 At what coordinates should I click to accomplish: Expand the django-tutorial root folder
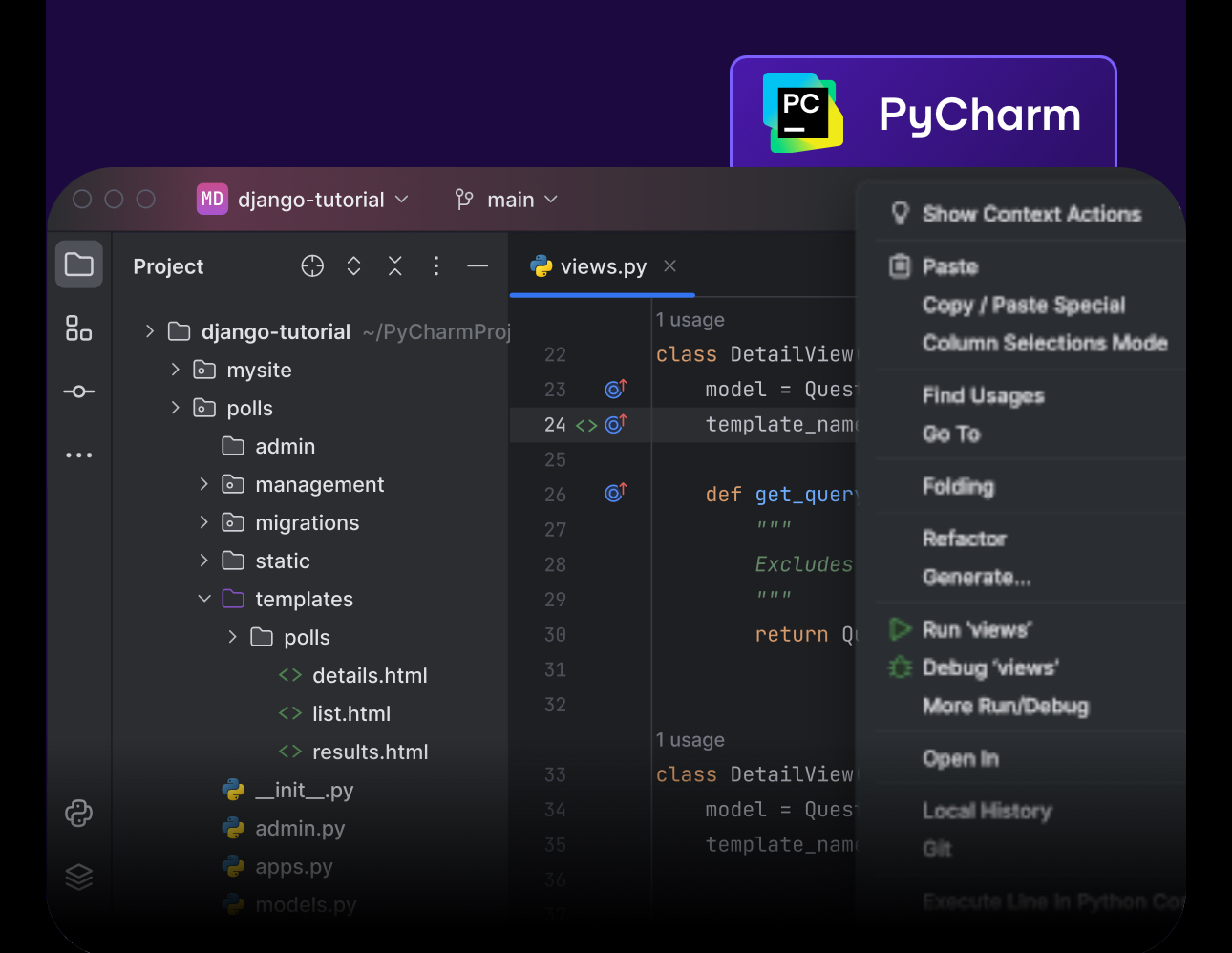click(150, 331)
